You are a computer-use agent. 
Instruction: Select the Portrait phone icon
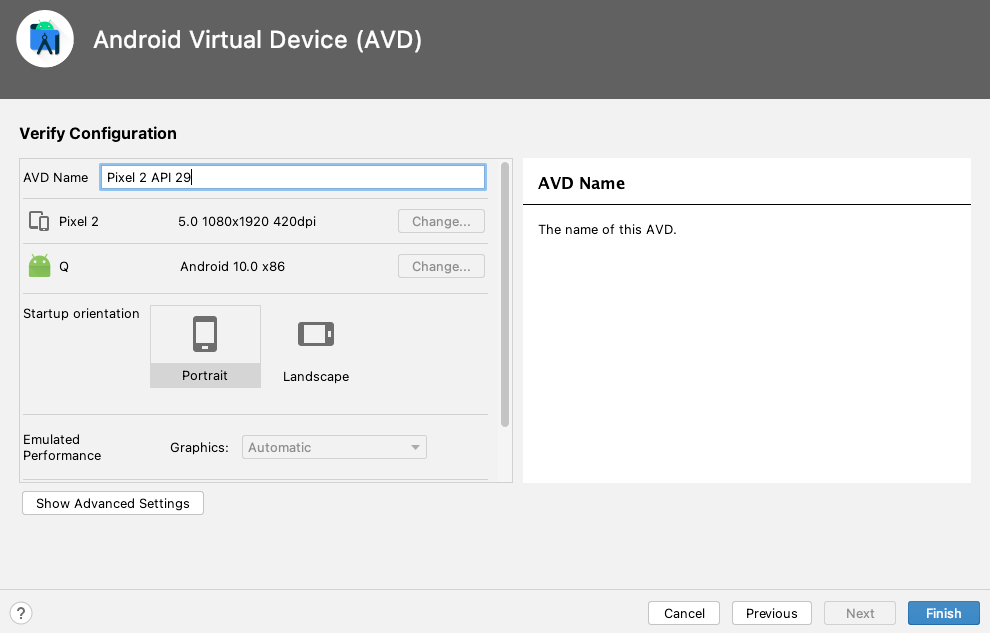click(x=205, y=334)
